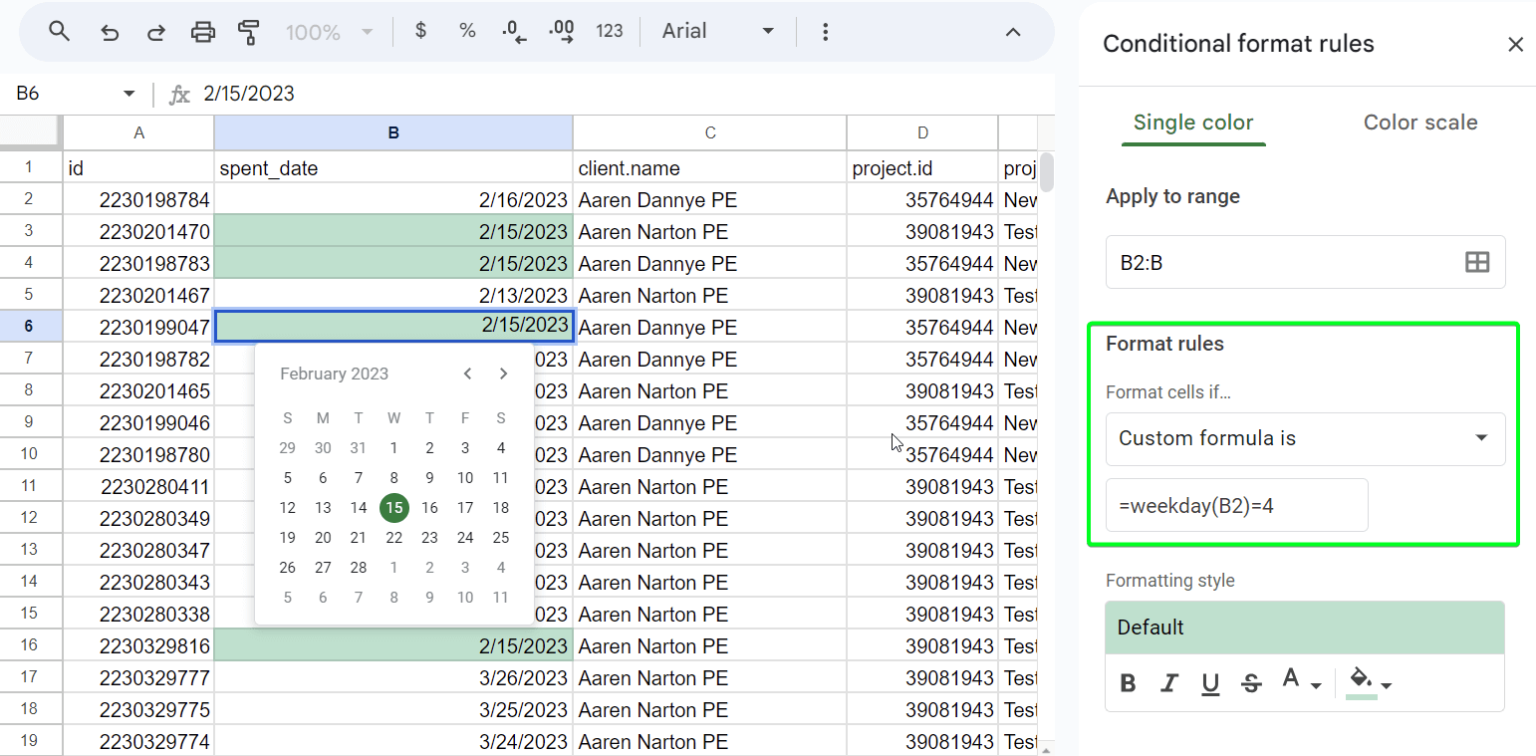Click the Print icon

pyautogui.click(x=203, y=31)
